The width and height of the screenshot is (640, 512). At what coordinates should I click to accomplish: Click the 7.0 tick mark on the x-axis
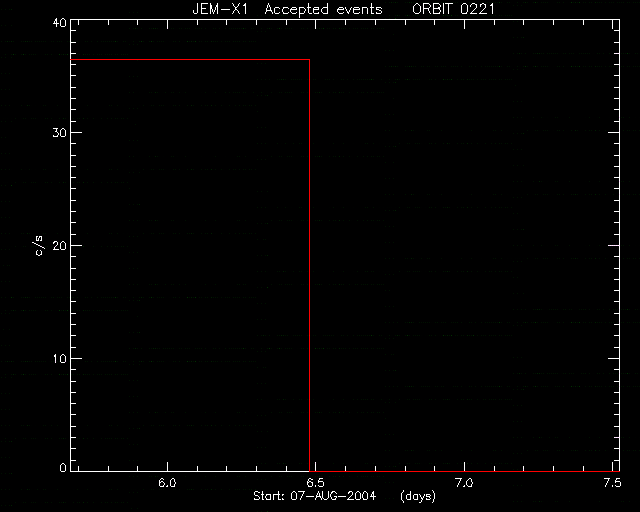pyautogui.click(x=464, y=467)
